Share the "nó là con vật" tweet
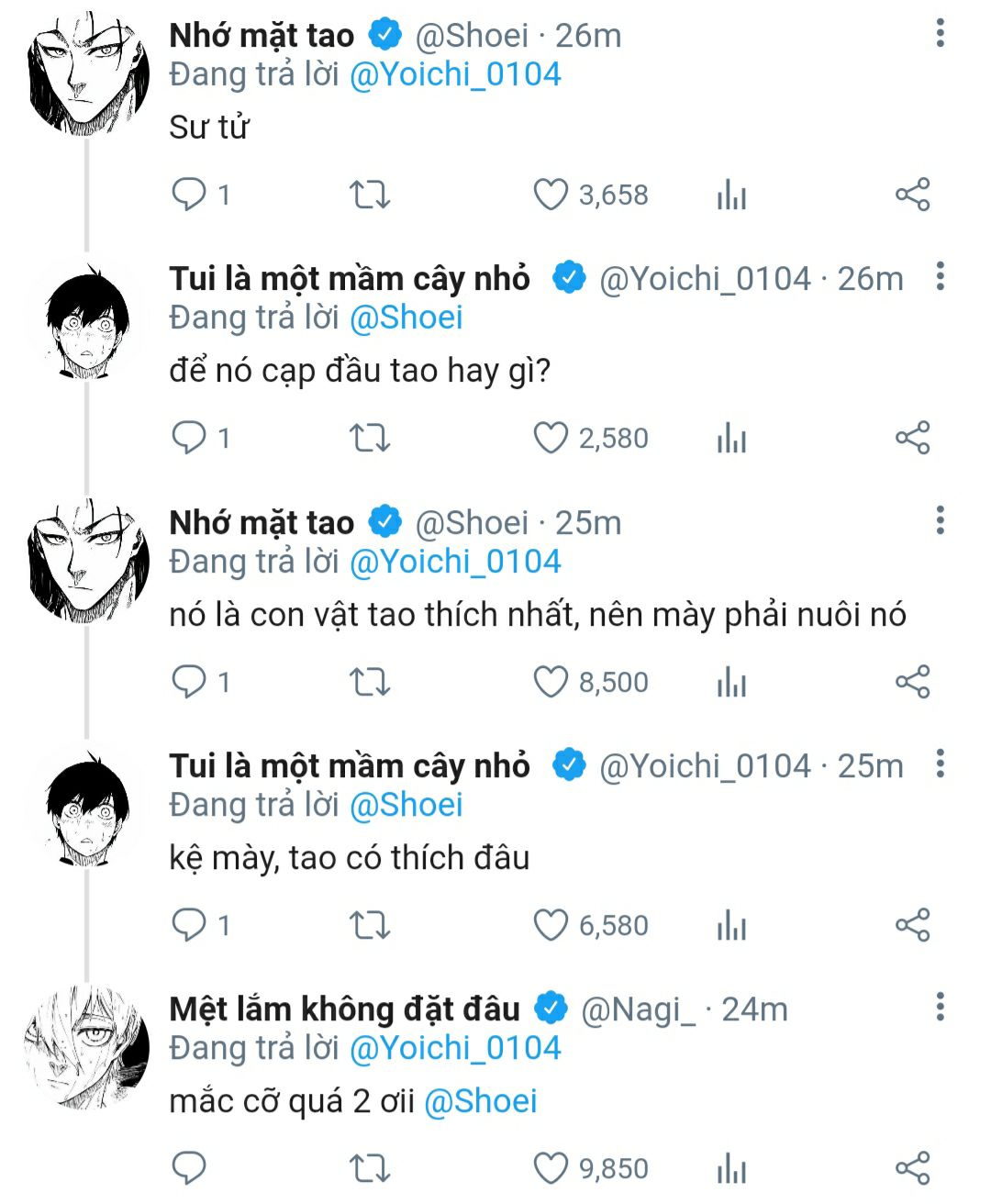The width and height of the screenshot is (991, 1204). (x=912, y=682)
